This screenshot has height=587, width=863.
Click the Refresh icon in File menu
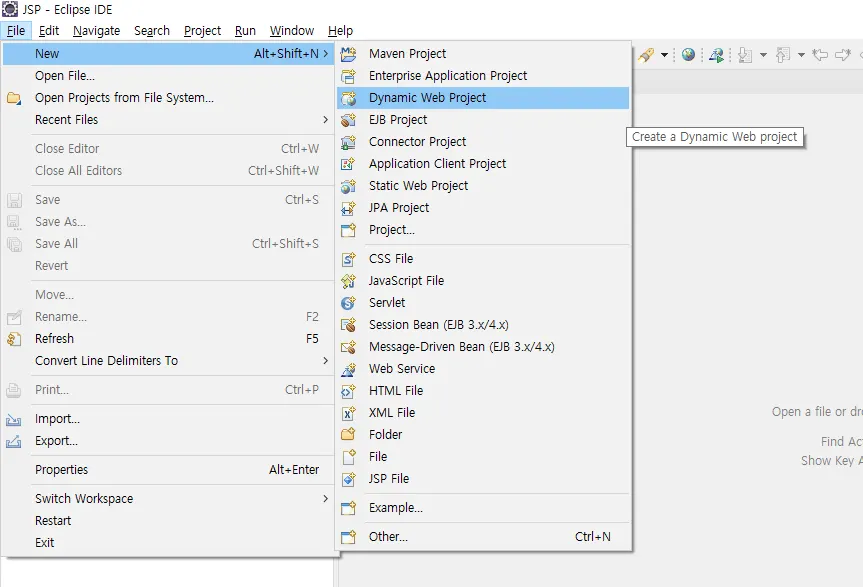tap(14, 339)
